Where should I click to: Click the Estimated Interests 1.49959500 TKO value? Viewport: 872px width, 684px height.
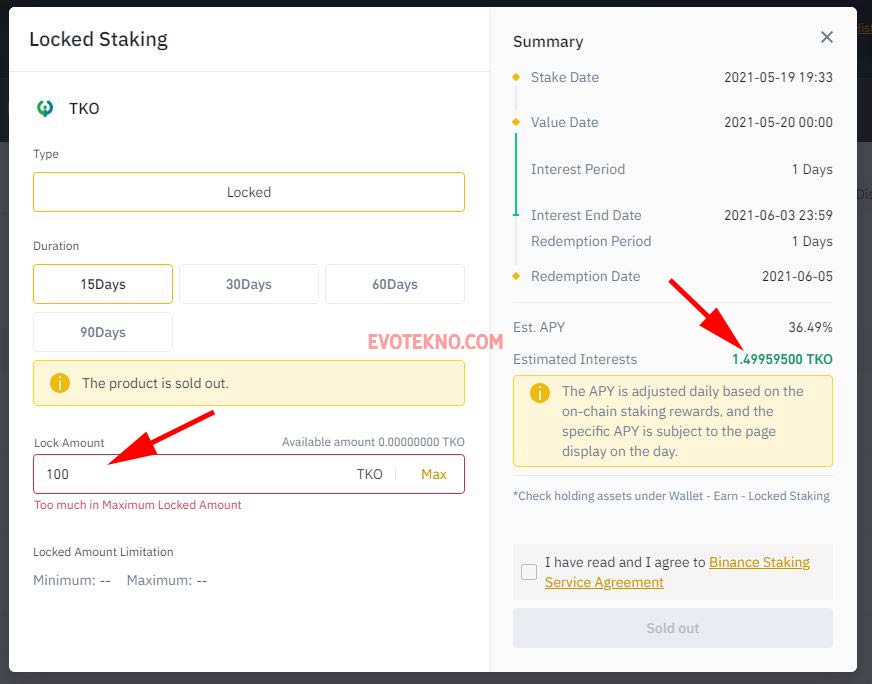(x=782, y=359)
